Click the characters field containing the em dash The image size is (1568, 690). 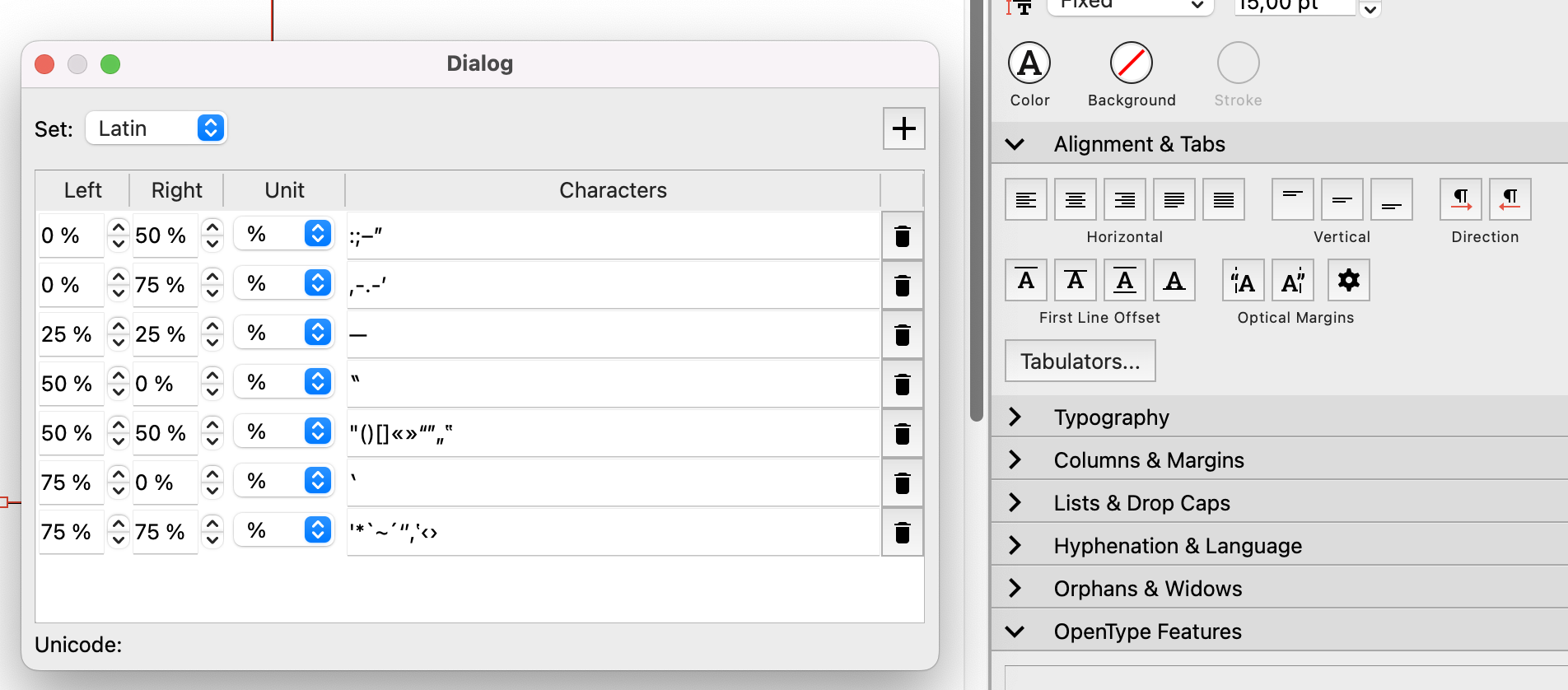point(613,334)
